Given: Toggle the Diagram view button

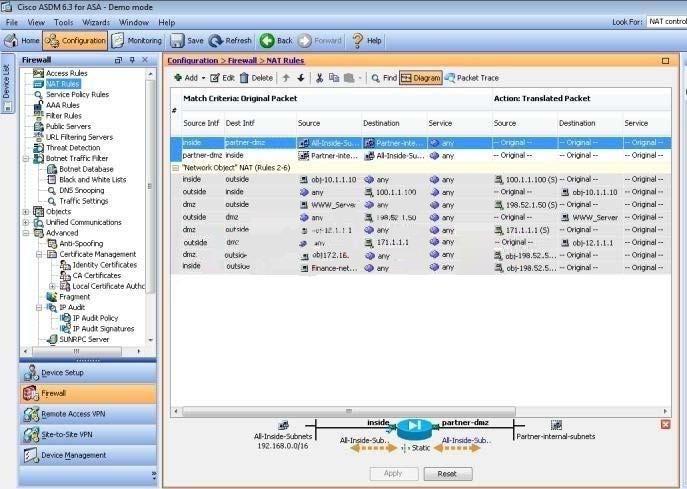Looking at the screenshot, I should (421, 78).
